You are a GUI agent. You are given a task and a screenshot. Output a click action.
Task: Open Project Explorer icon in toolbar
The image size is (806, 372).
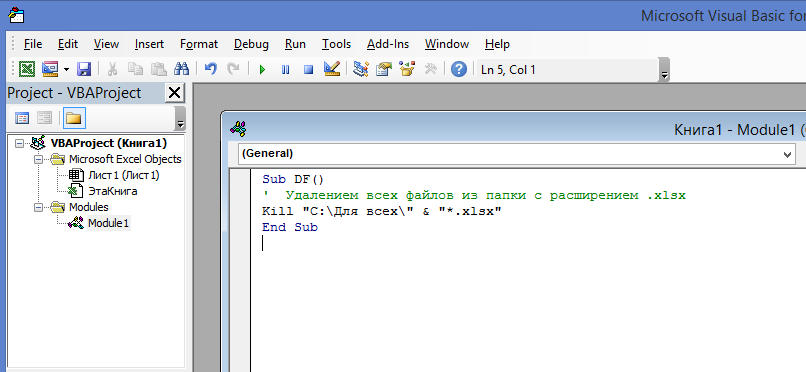tap(361, 69)
